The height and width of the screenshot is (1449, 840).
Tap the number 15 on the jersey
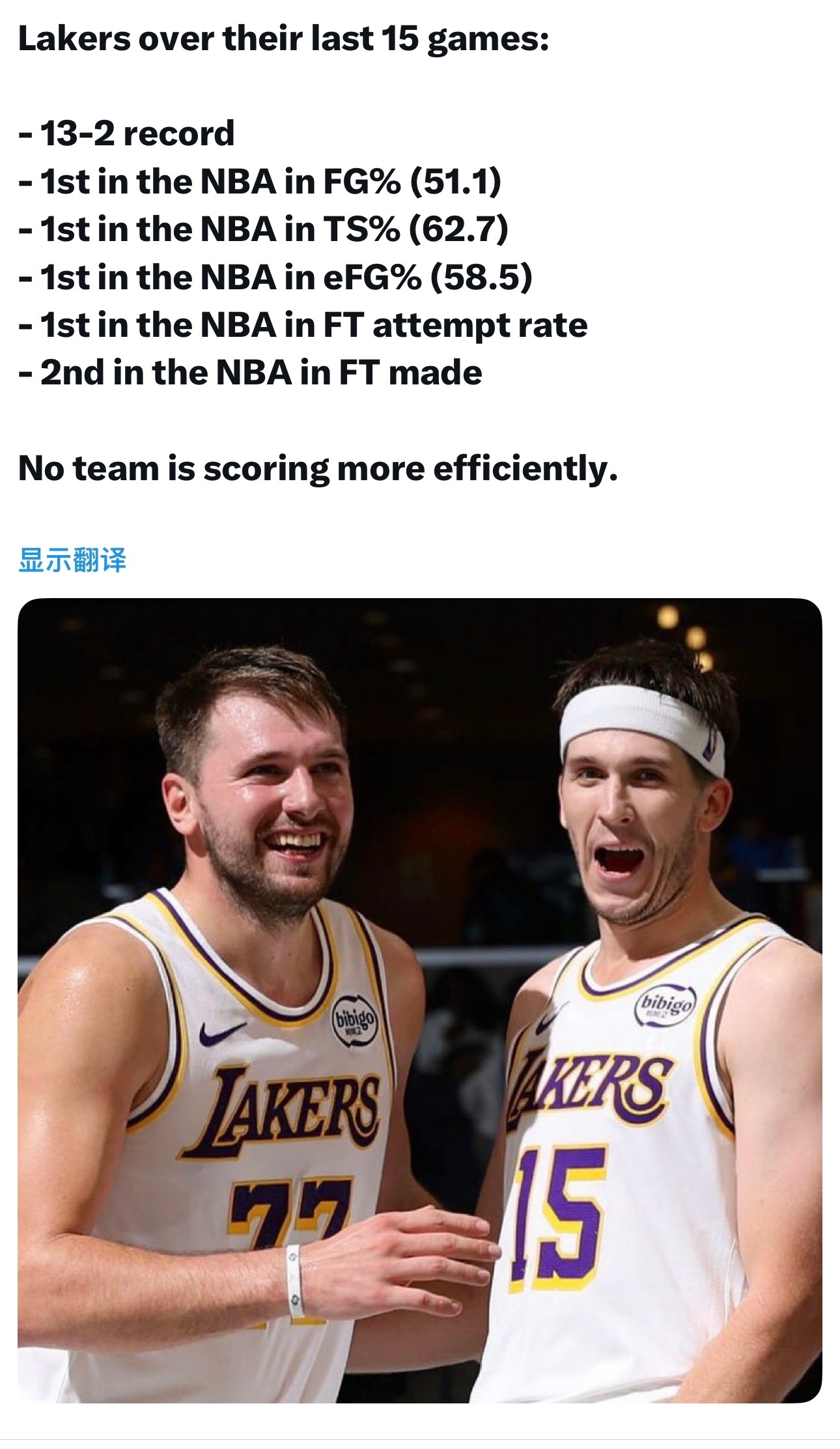(560, 1217)
